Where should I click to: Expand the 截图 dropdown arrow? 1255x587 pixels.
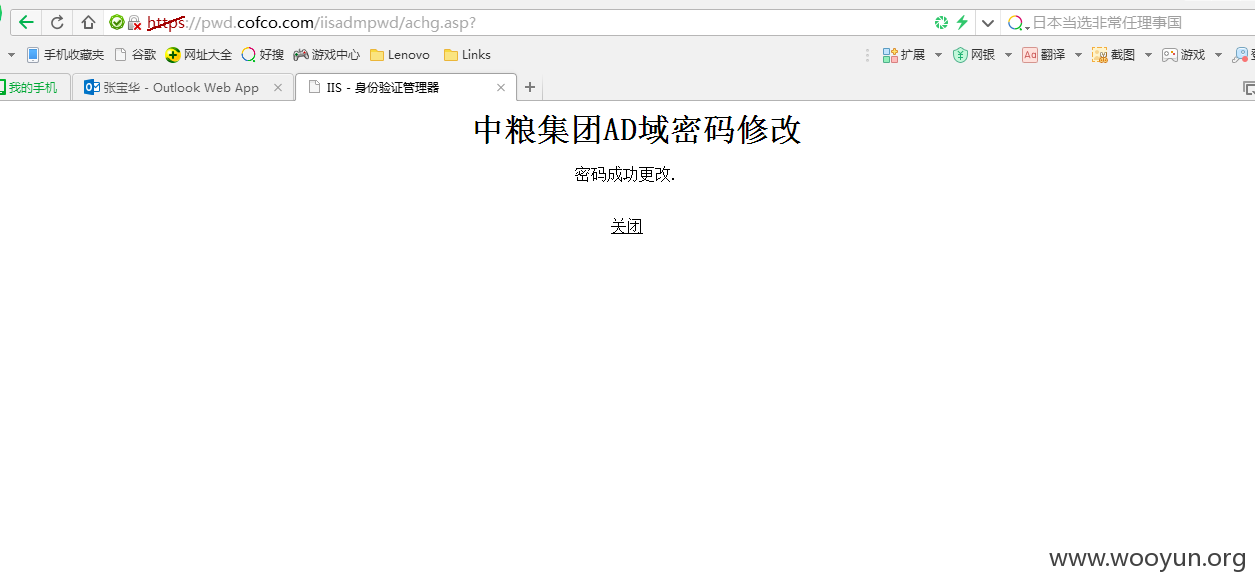(1148, 55)
